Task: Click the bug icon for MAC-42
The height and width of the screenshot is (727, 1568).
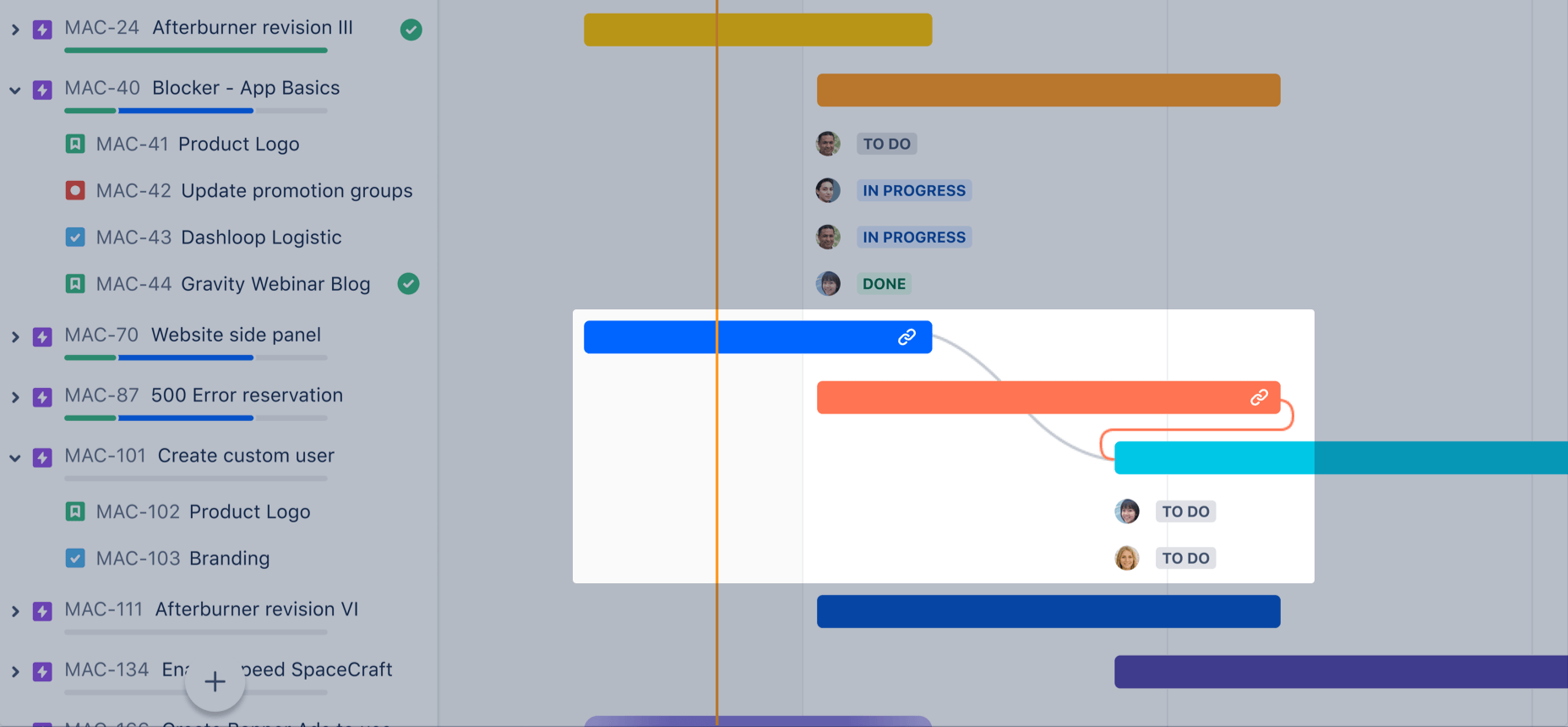Action: (x=75, y=190)
